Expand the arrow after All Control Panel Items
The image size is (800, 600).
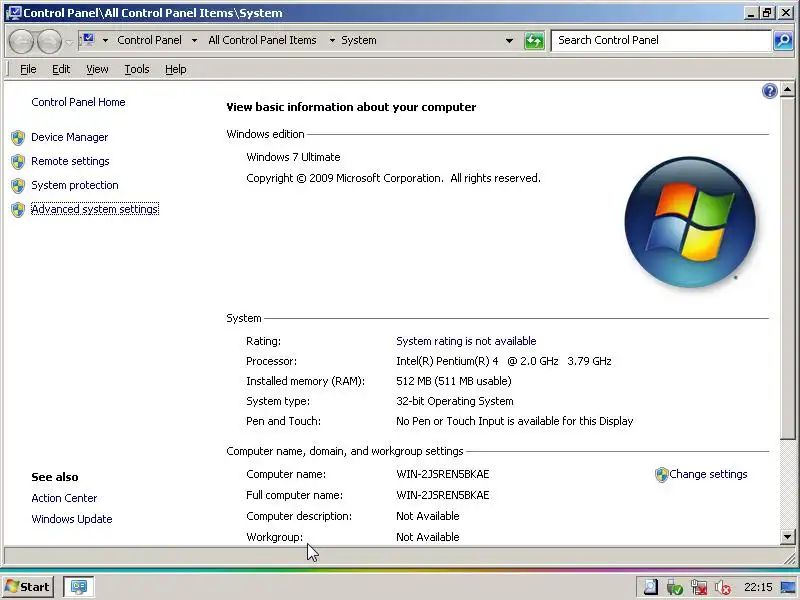point(332,40)
